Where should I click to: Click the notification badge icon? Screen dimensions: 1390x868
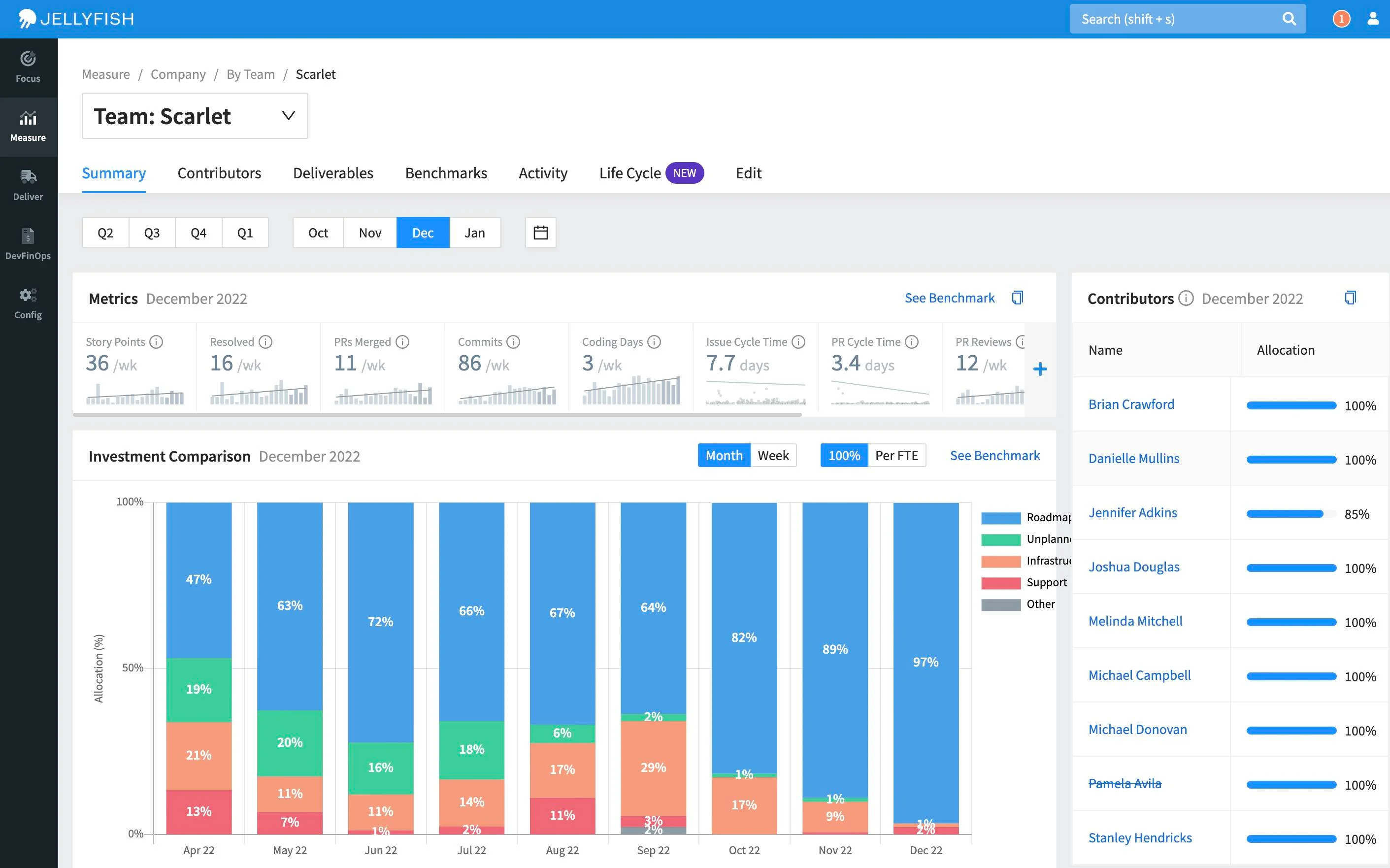(1341, 19)
